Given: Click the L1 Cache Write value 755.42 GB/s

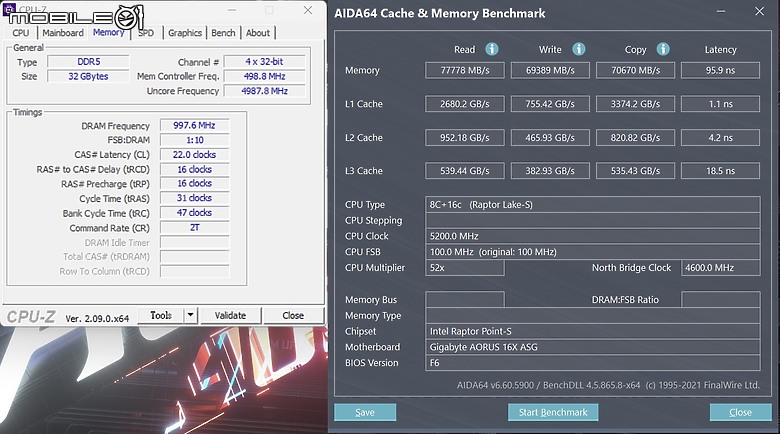Looking at the screenshot, I should click(550, 104).
